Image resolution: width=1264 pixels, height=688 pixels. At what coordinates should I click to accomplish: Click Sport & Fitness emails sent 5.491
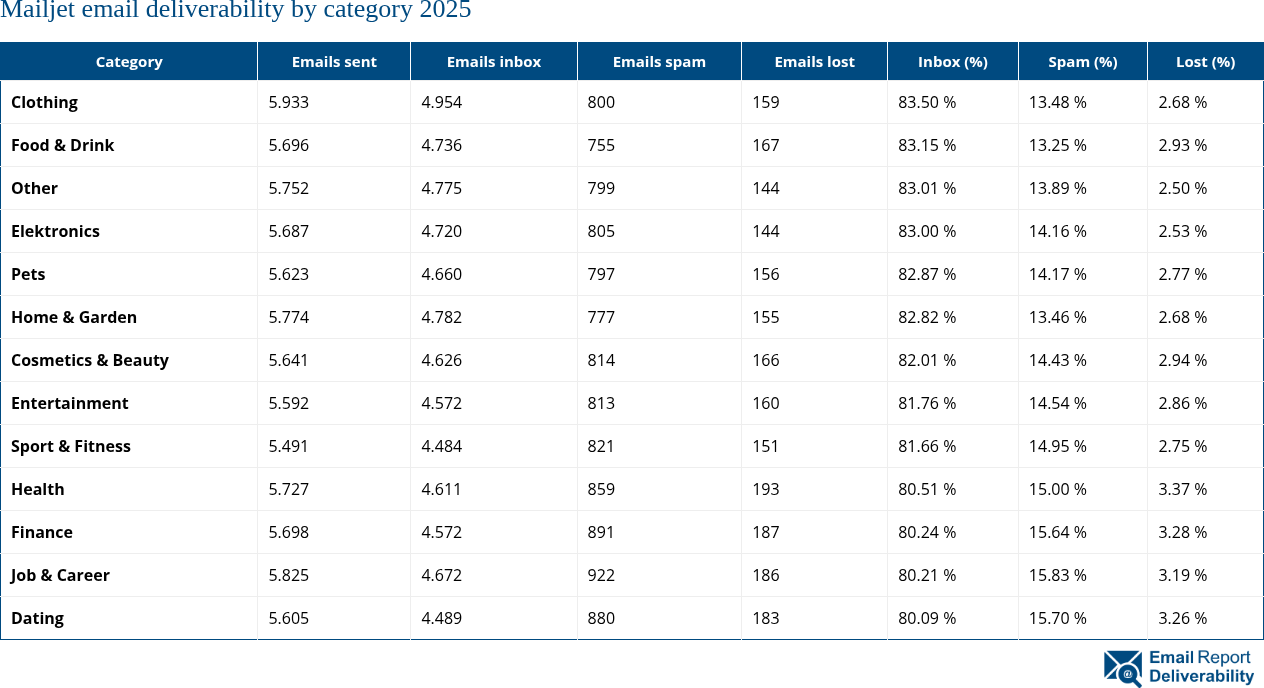click(x=289, y=446)
